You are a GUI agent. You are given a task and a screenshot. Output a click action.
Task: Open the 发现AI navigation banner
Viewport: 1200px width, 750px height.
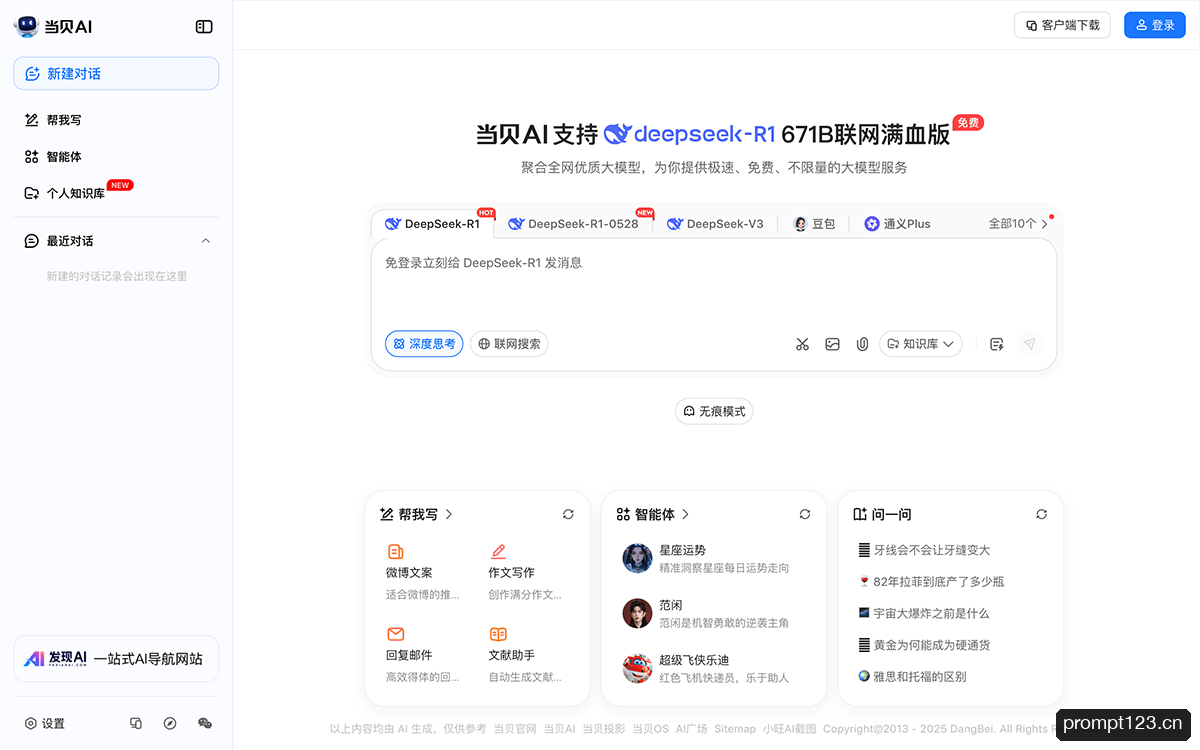(x=116, y=659)
